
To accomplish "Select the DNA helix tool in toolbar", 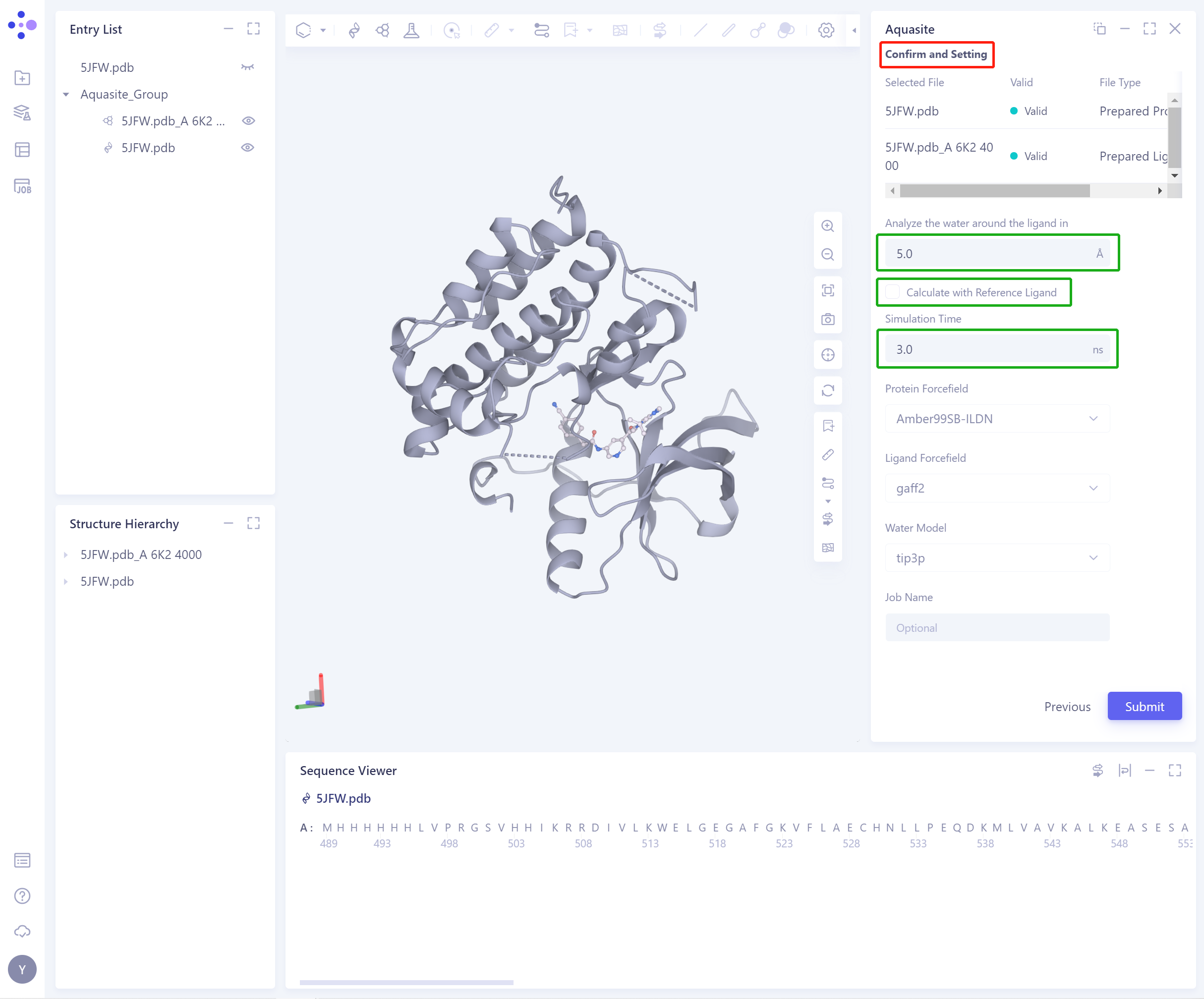I will click(354, 30).
